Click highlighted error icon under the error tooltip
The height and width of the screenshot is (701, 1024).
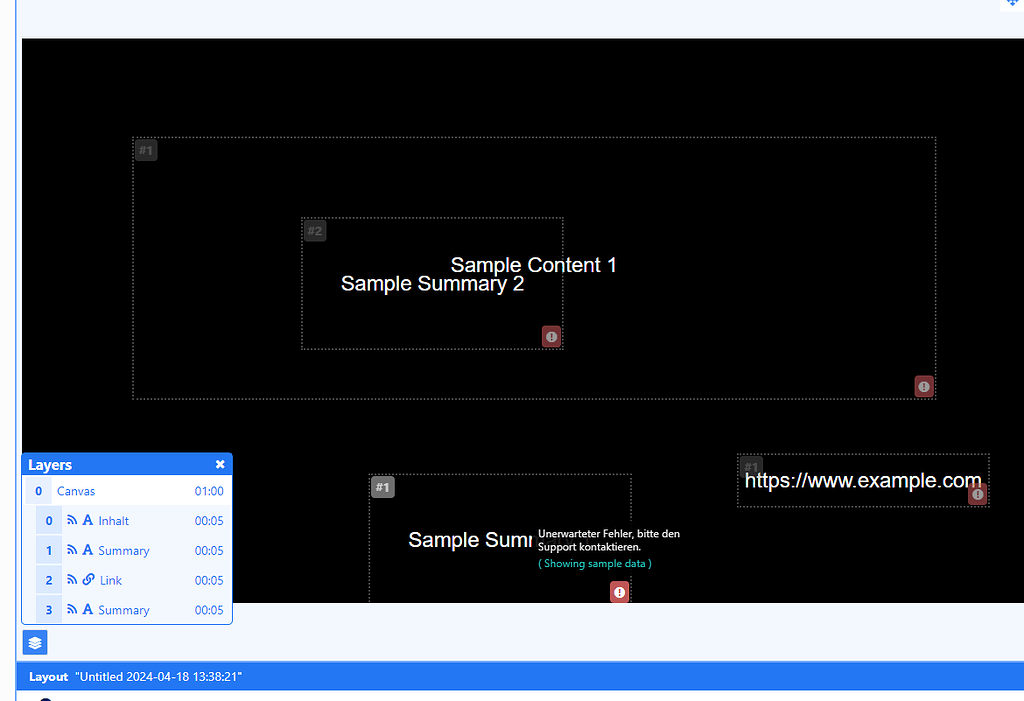620,592
